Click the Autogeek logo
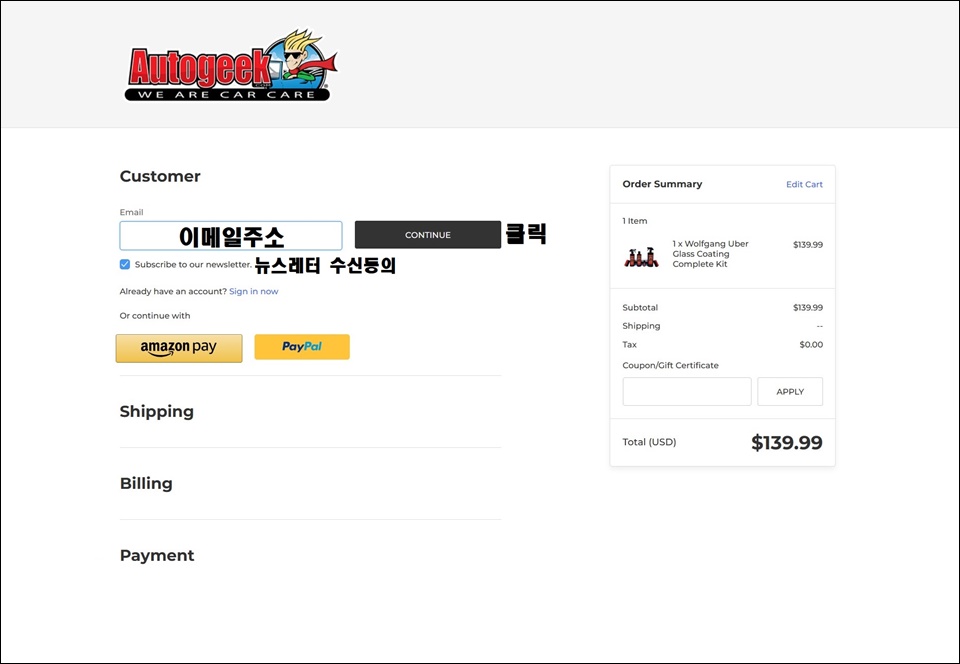The height and width of the screenshot is (664, 960). pyautogui.click(x=231, y=65)
